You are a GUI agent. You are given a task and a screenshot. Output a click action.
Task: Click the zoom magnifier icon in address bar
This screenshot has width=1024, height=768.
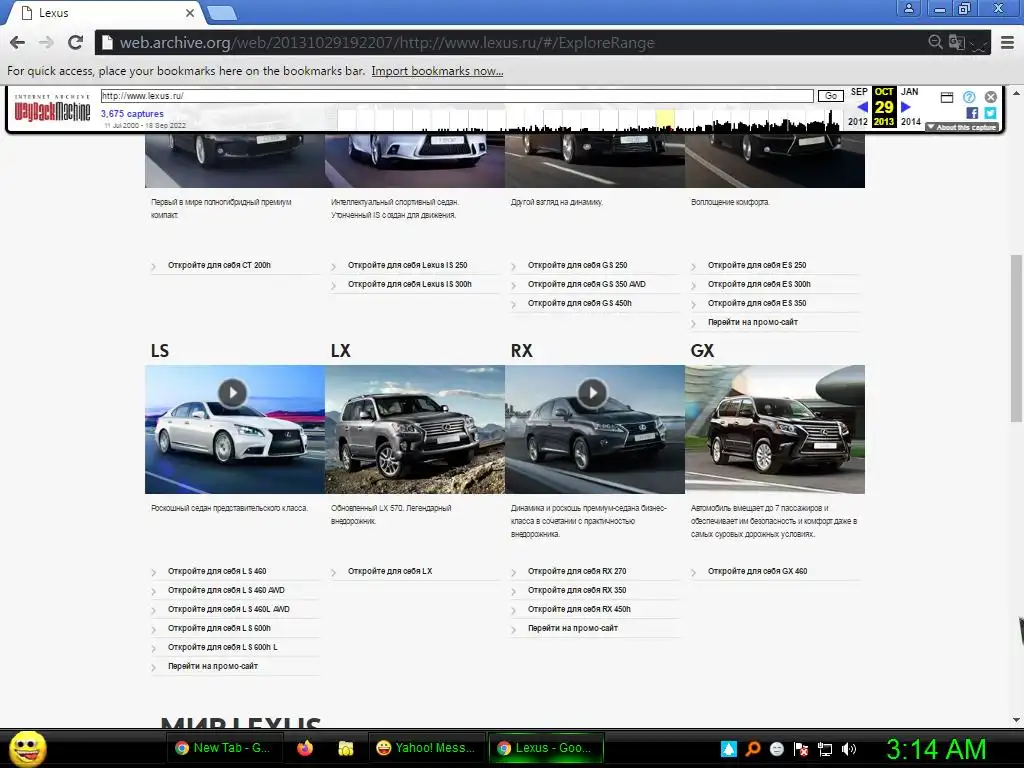point(935,42)
